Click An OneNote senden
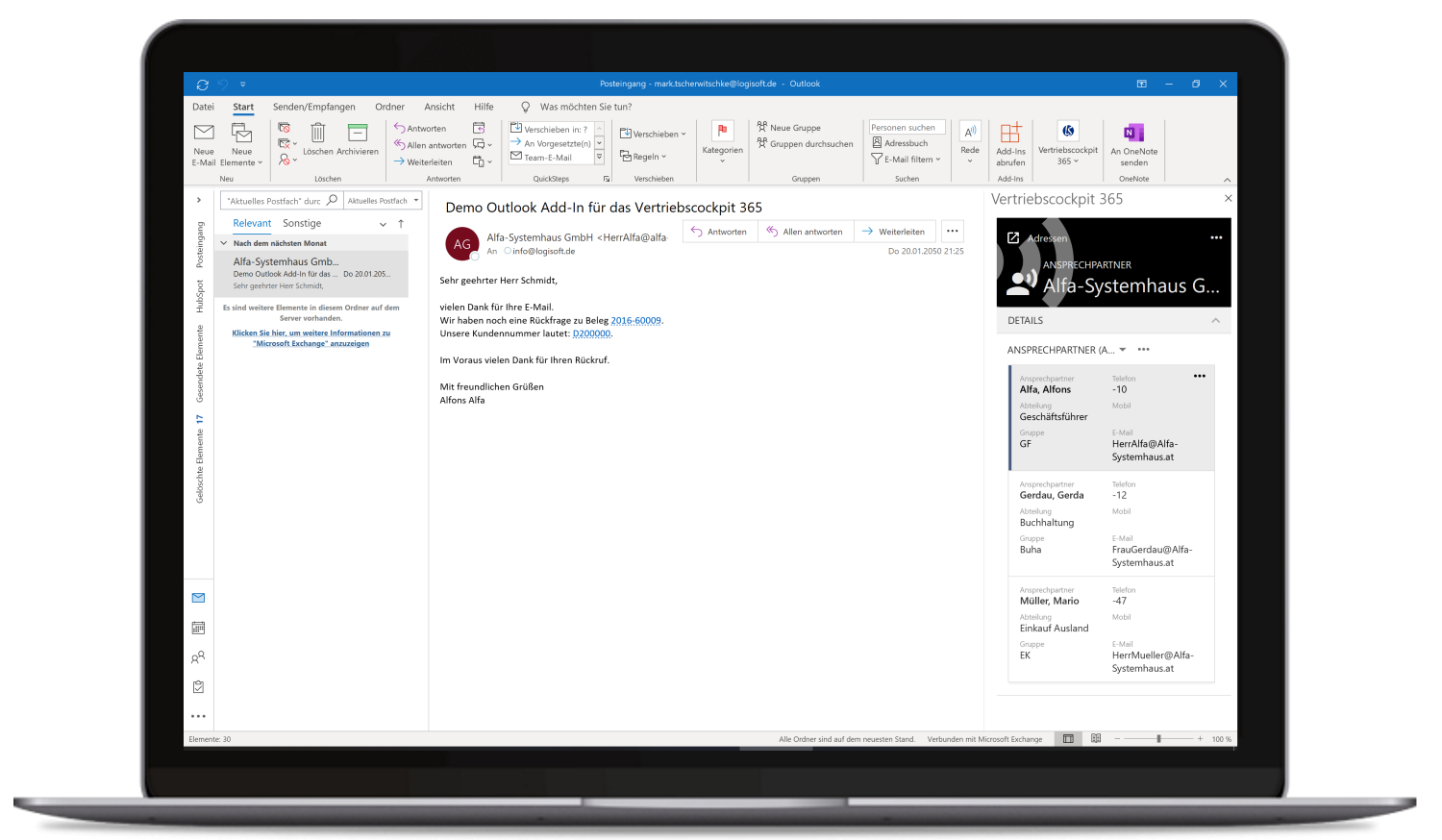This screenshot has width=1442, height=840. click(x=1133, y=144)
